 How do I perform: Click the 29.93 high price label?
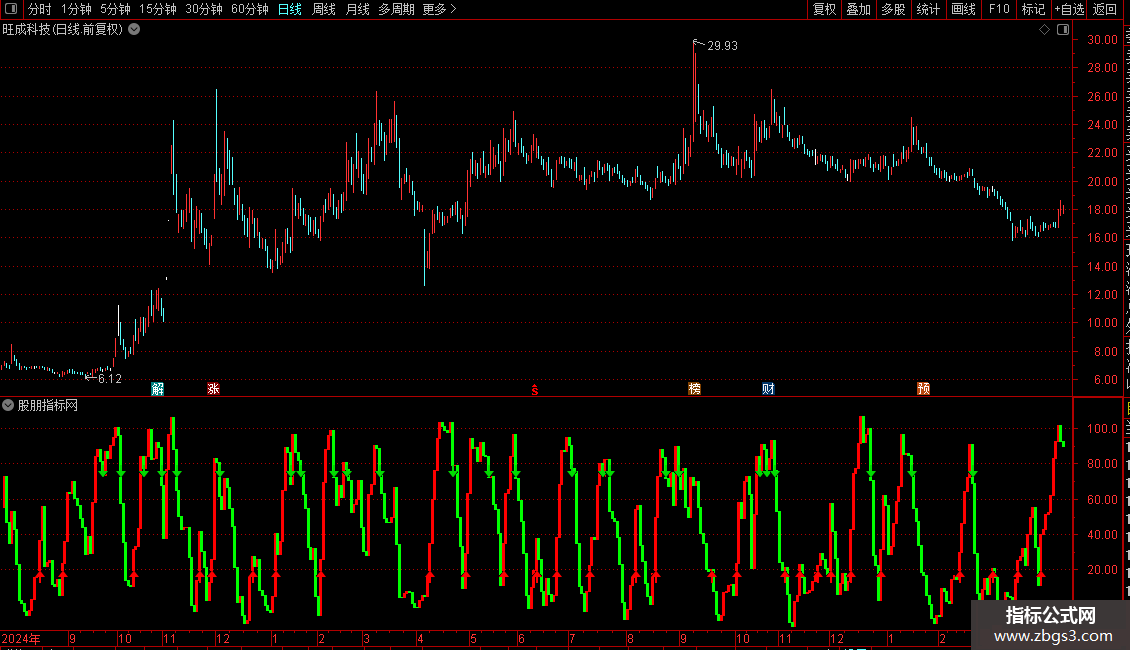pyautogui.click(x=722, y=45)
